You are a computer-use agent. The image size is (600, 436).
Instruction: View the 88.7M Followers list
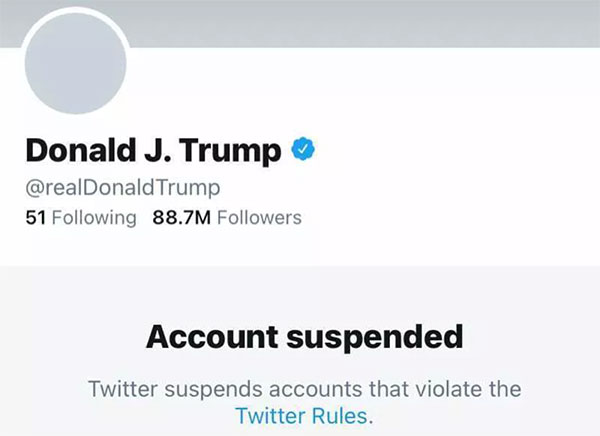point(227,217)
